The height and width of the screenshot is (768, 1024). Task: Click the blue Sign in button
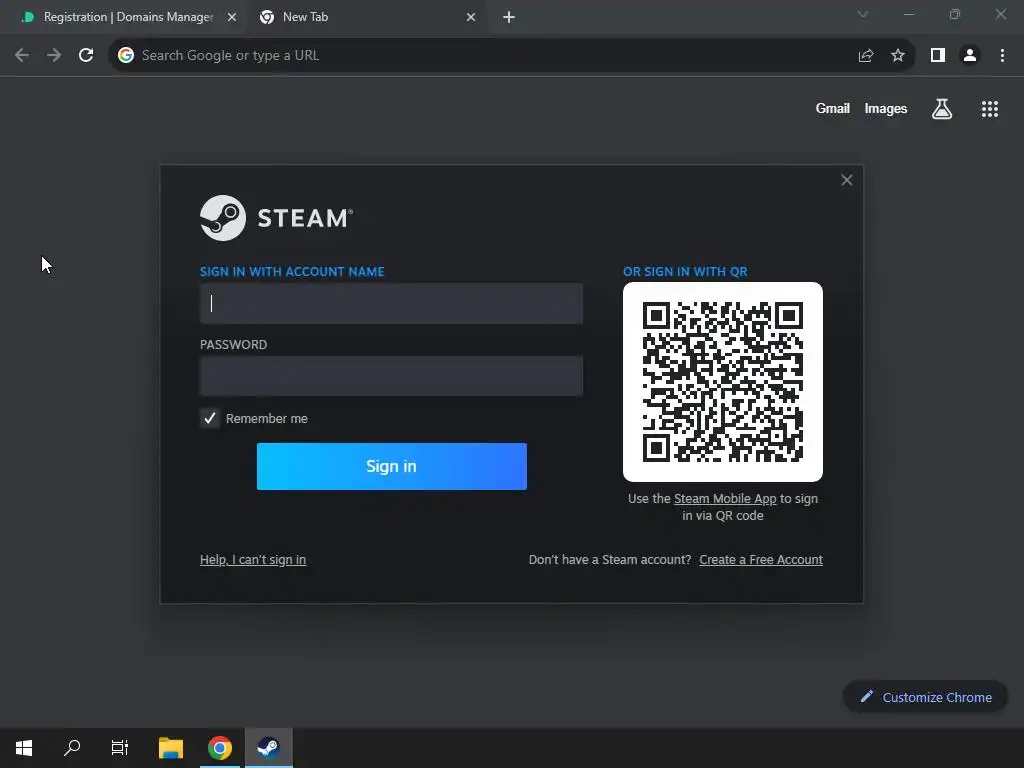[x=391, y=466]
